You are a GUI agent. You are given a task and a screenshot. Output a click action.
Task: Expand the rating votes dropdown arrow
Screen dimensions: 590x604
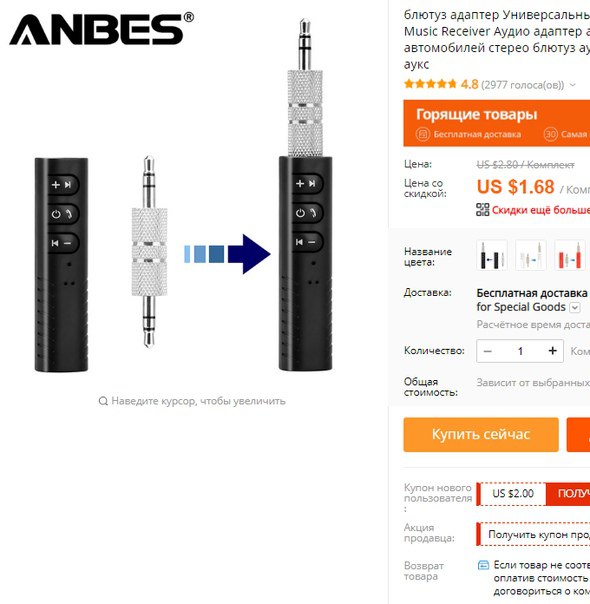click(573, 85)
